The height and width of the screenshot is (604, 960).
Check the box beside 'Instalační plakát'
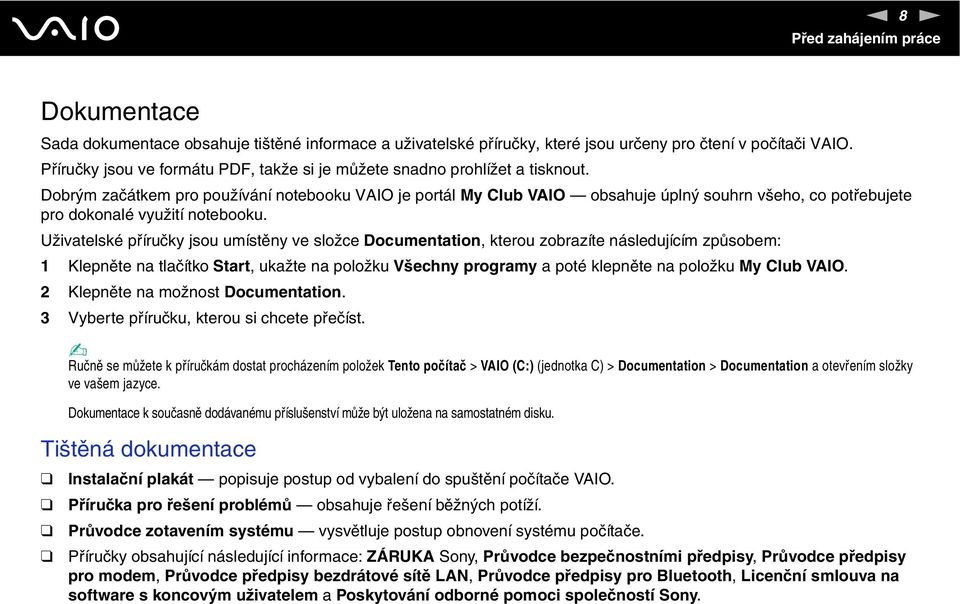pos(47,479)
